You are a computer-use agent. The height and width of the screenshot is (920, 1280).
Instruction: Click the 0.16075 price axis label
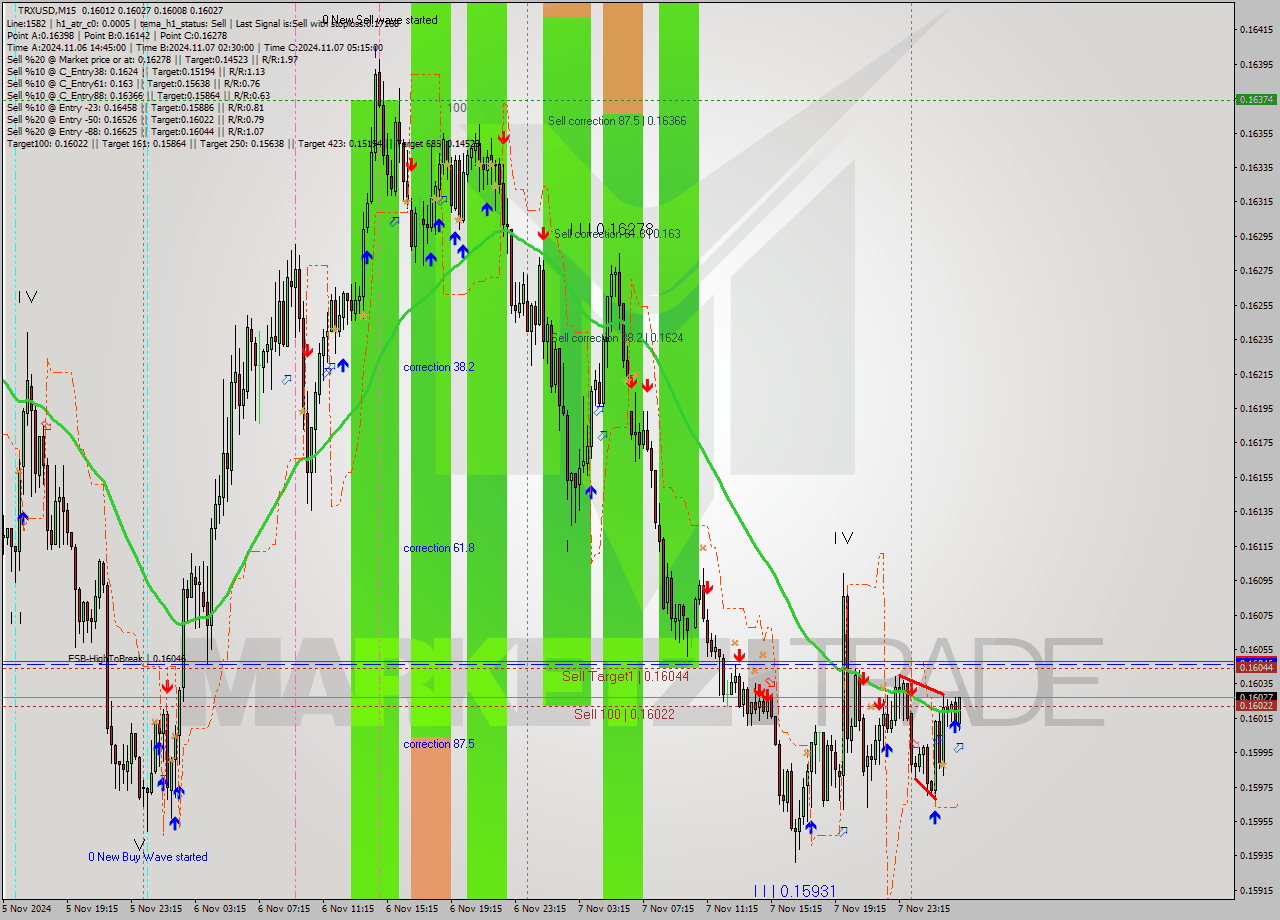point(1256,615)
